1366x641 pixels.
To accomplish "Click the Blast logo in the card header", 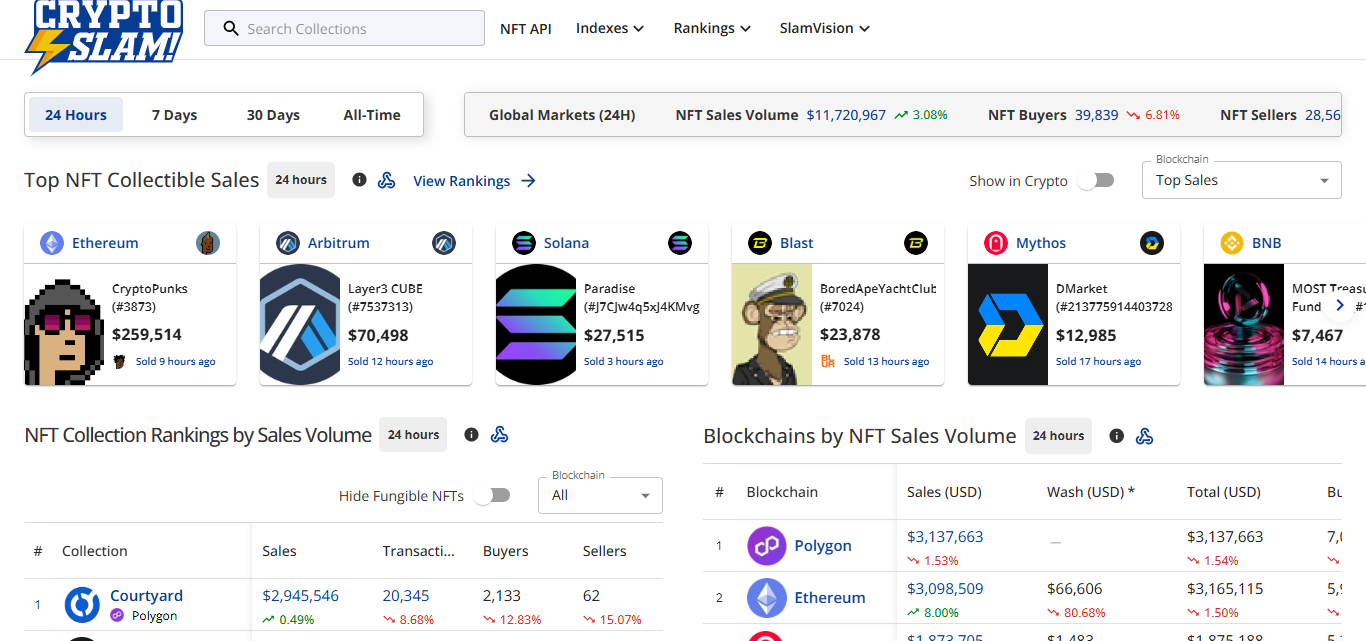I will coord(760,243).
